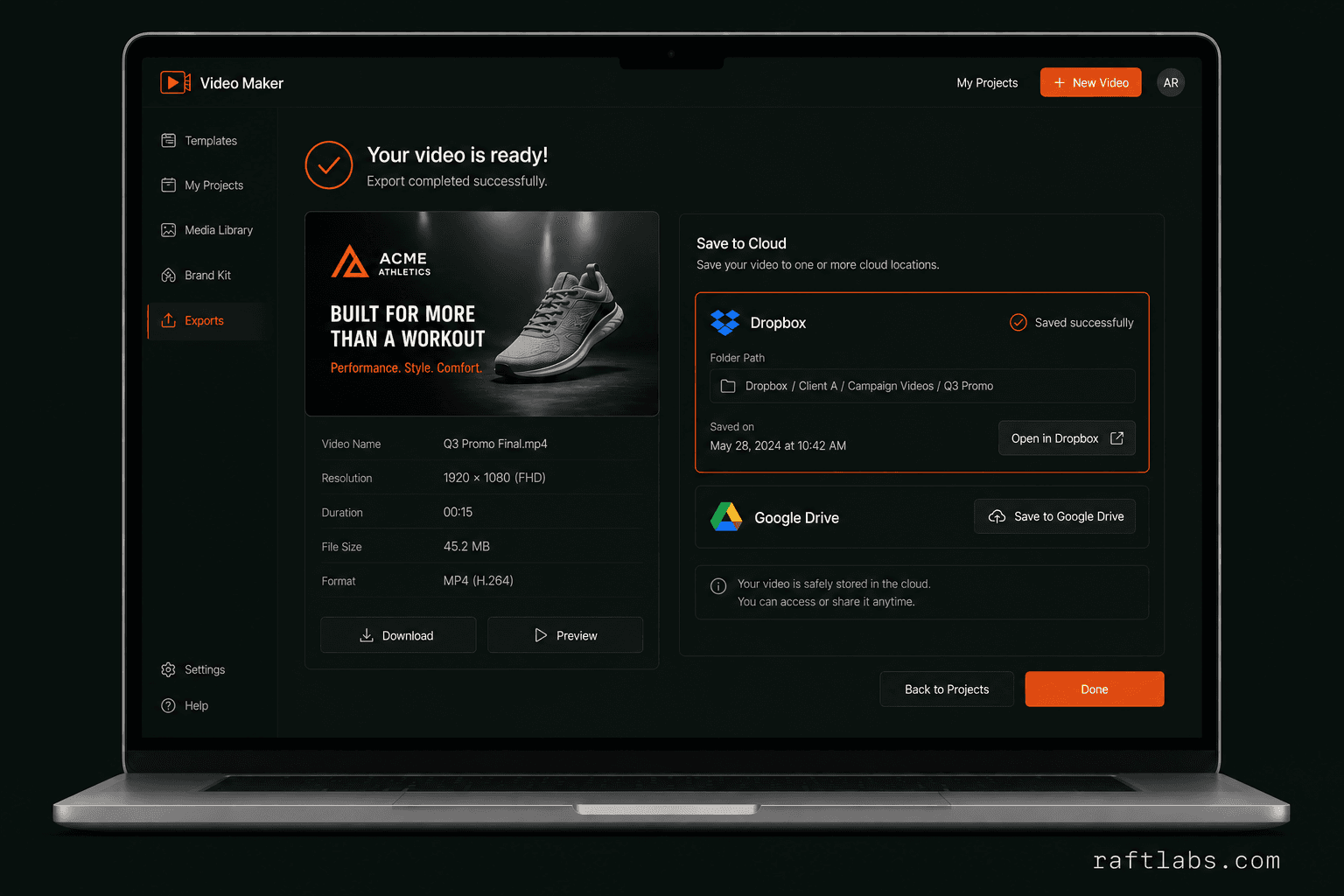The height and width of the screenshot is (896, 1344).
Task: Click My Projects link in top bar
Action: click(x=987, y=82)
